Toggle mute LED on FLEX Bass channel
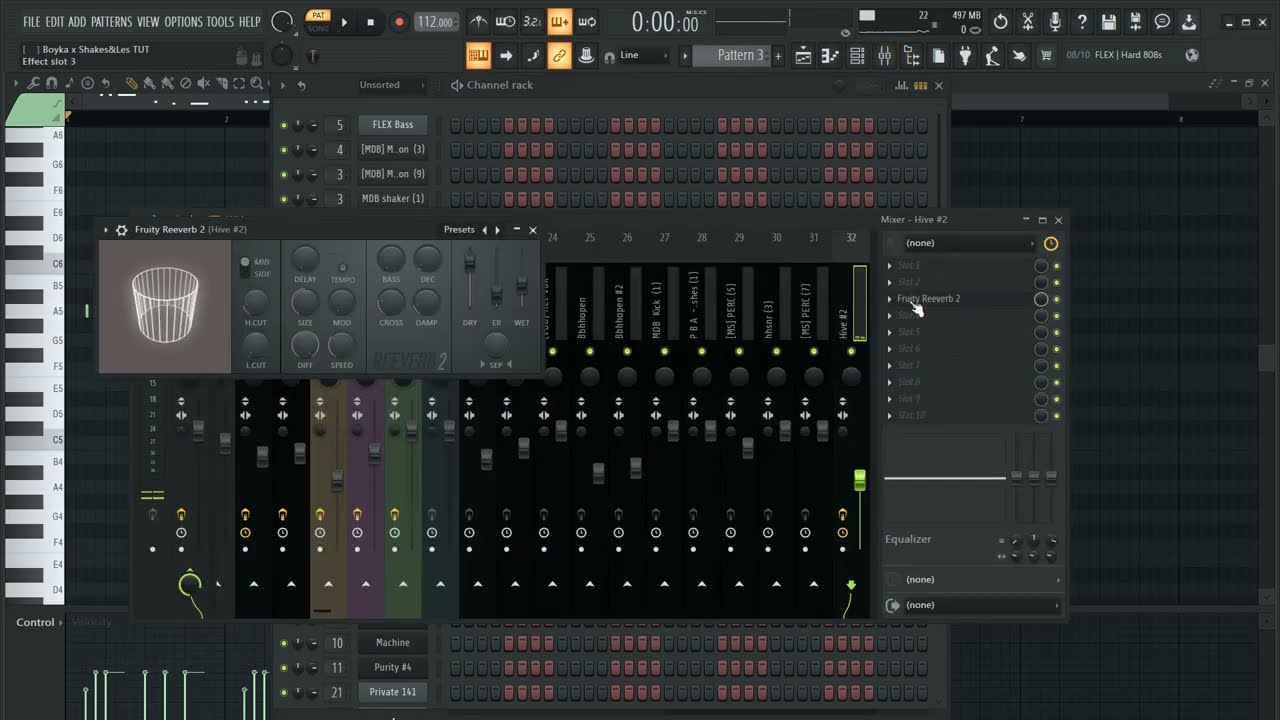 [284, 125]
